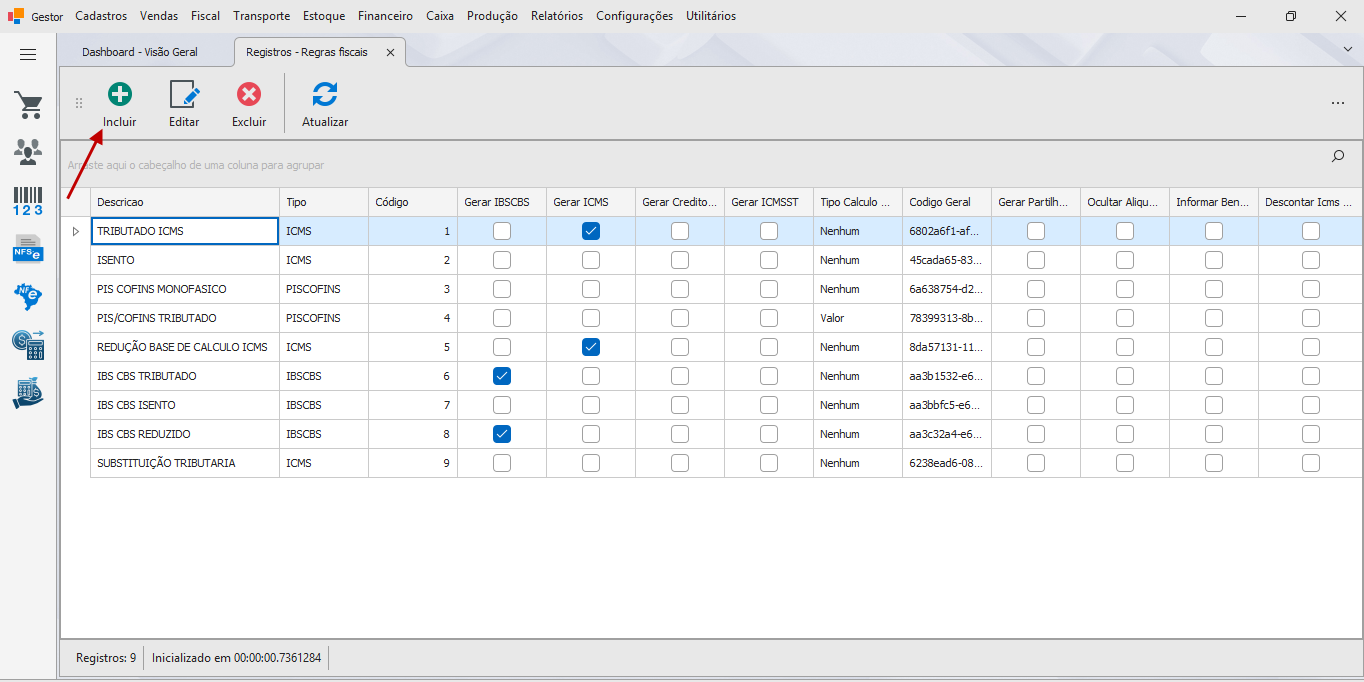Click the Valor cell for PIS/COFINS TRIBUTADO

pyautogui.click(x=858, y=318)
